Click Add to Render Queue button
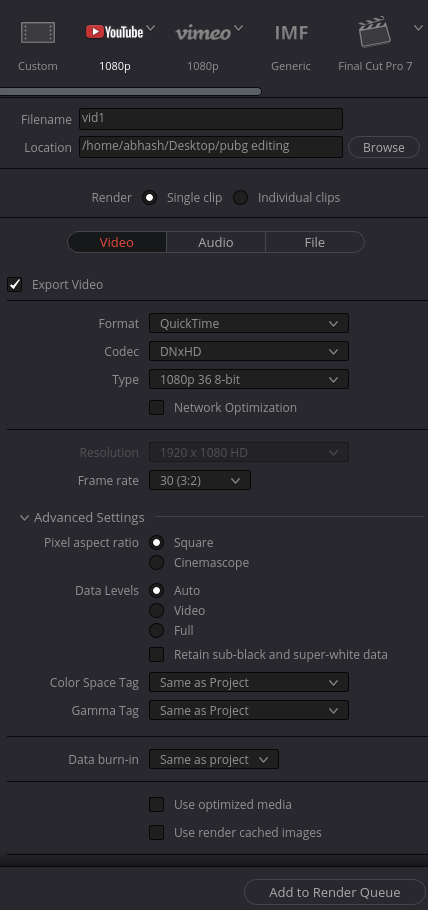 [335, 892]
